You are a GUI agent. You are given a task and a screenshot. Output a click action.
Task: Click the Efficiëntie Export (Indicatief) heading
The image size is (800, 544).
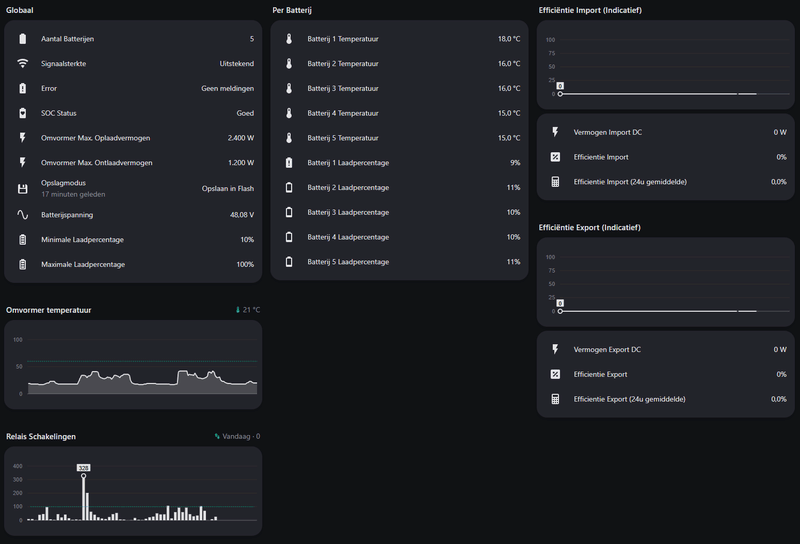pyautogui.click(x=589, y=228)
